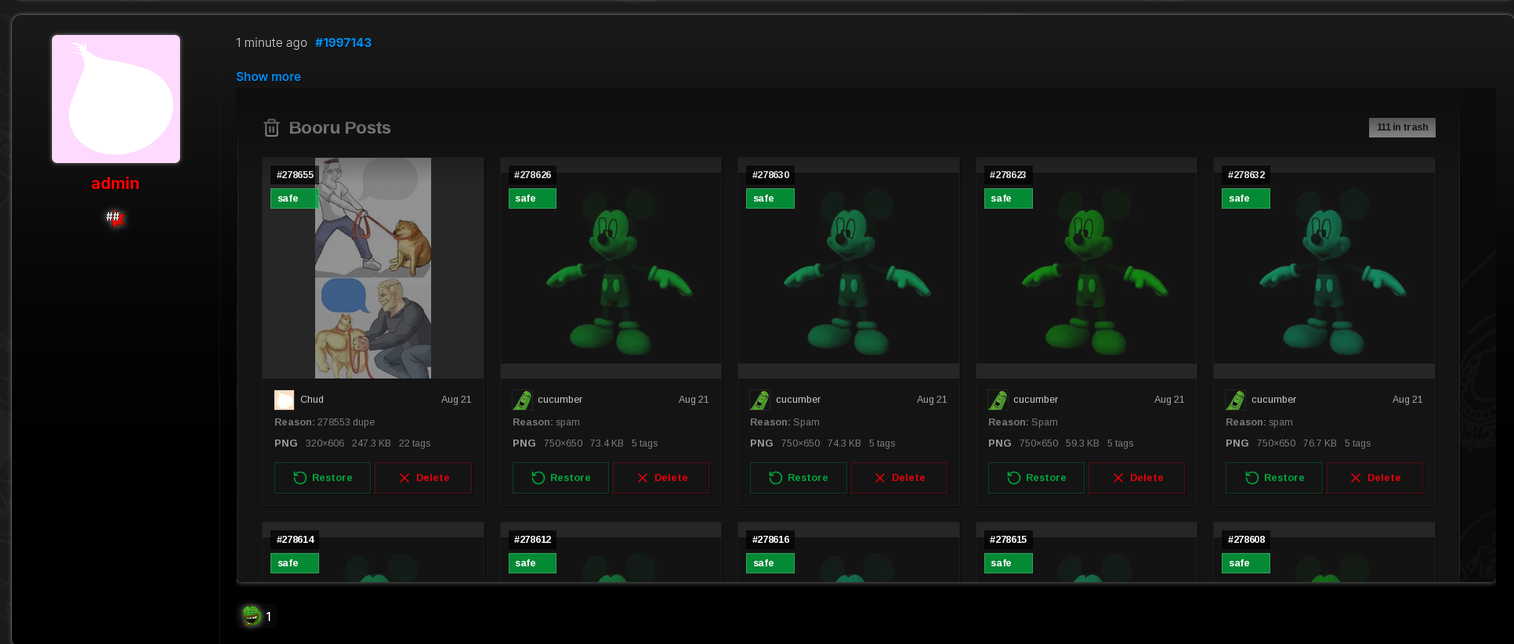Viewport: 1514px width, 644px height.
Task: Open Mickey thumbnail of post #278623
Action: click(x=1087, y=268)
